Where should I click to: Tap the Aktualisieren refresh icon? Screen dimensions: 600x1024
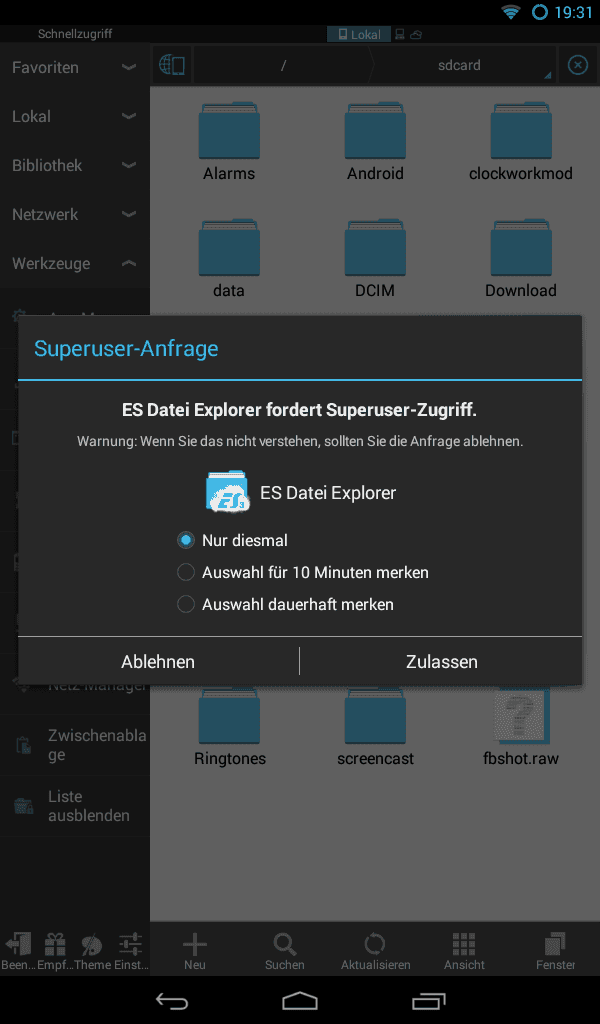pyautogui.click(x=375, y=944)
